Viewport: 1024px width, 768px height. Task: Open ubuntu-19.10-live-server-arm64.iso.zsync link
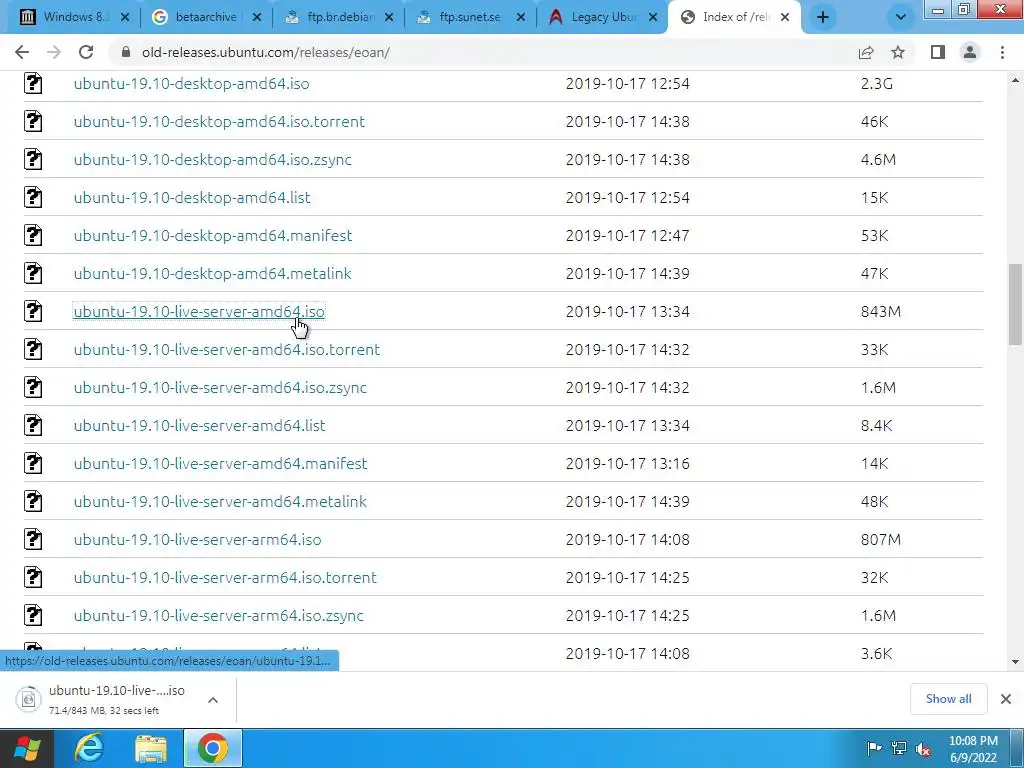coord(218,615)
